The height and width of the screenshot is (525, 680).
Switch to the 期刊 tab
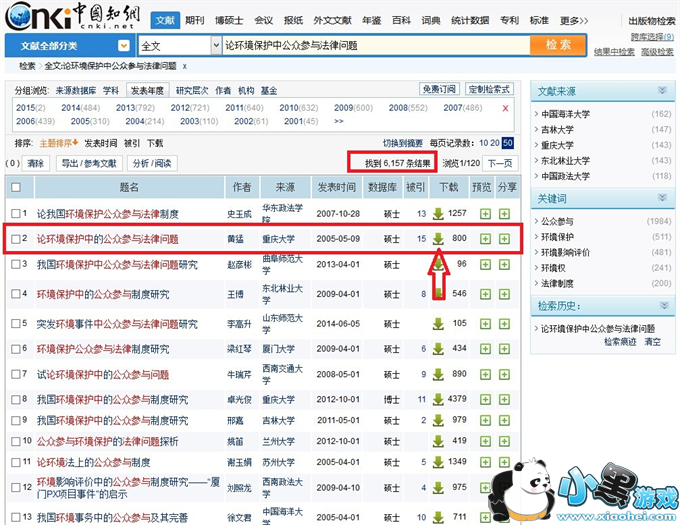coord(194,20)
